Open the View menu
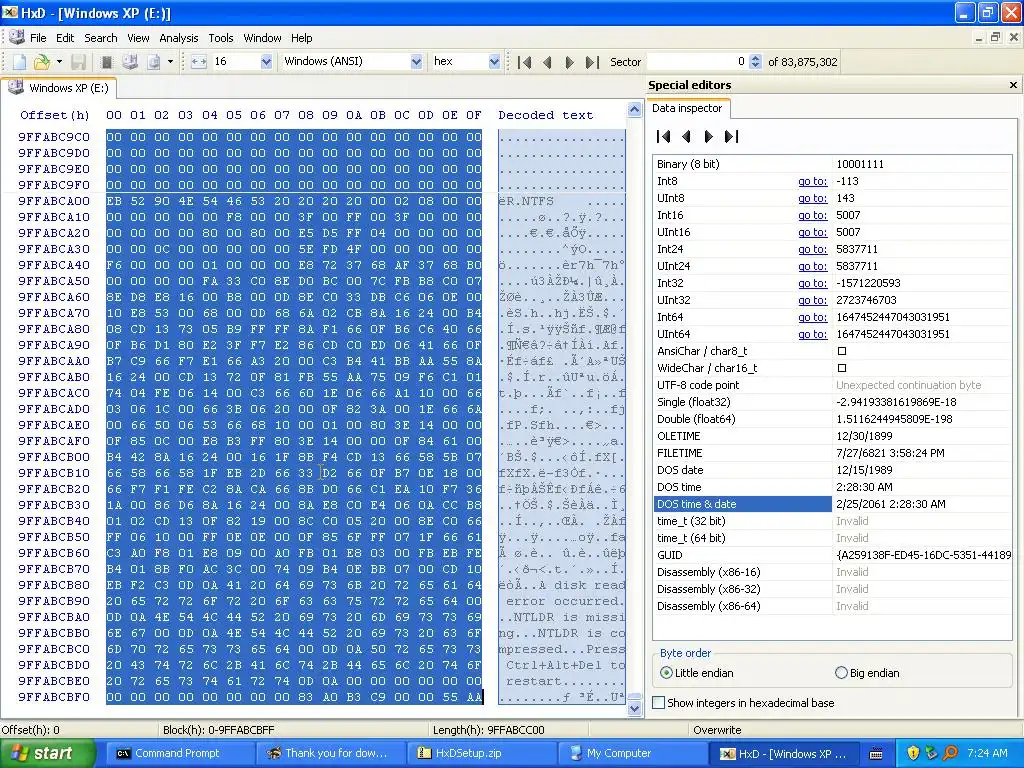 (x=138, y=38)
